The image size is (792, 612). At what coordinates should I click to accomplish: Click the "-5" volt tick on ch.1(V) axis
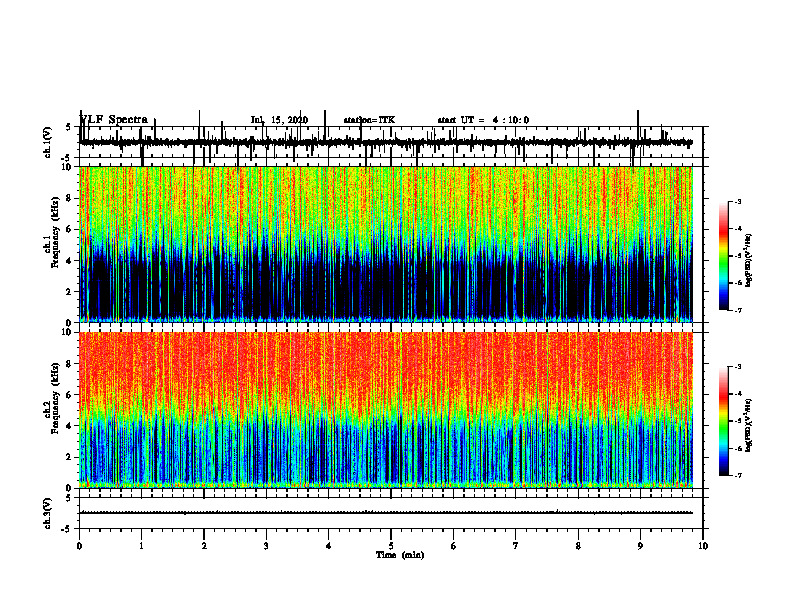point(67,158)
